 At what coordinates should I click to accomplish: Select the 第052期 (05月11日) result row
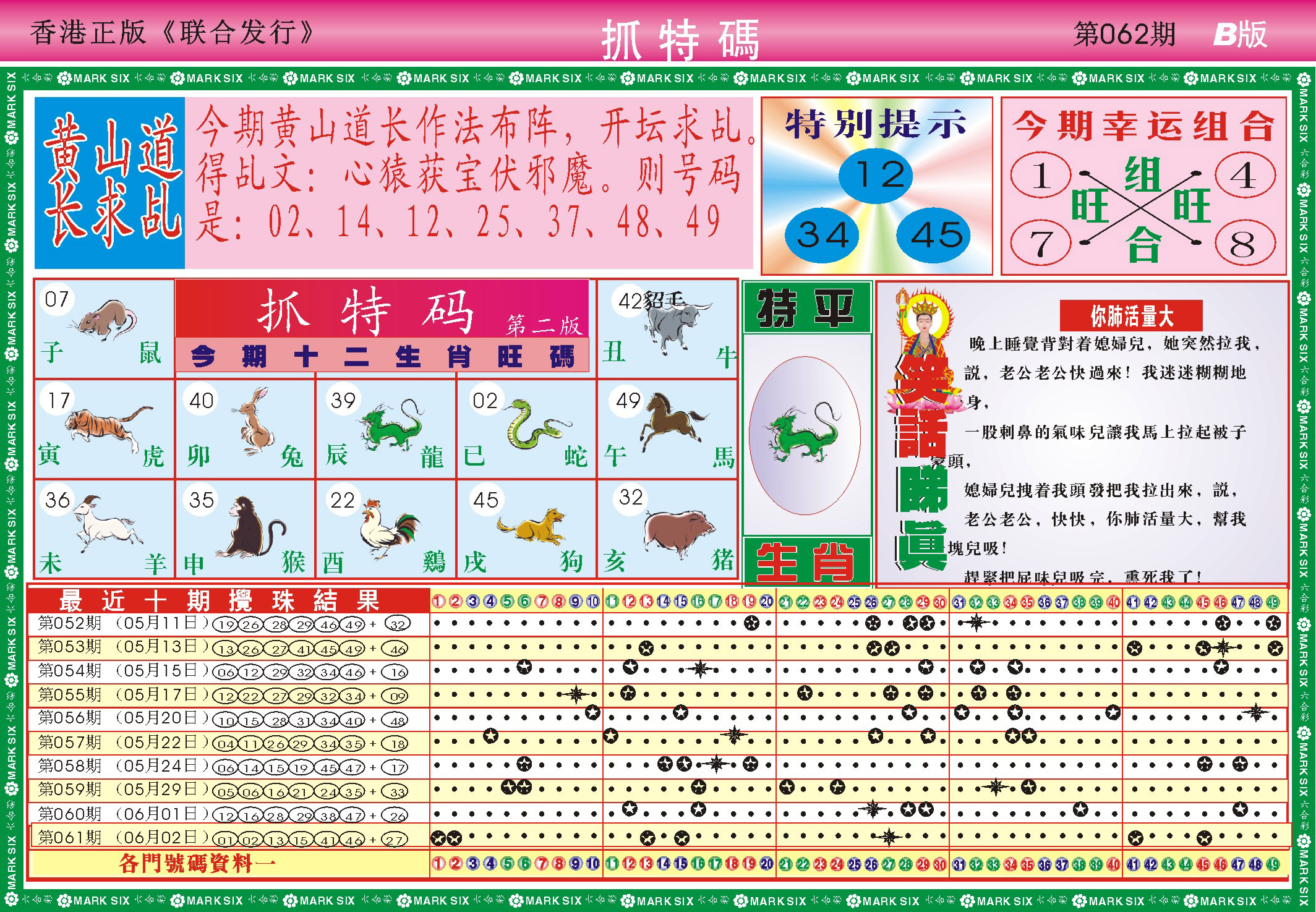tap(659, 623)
